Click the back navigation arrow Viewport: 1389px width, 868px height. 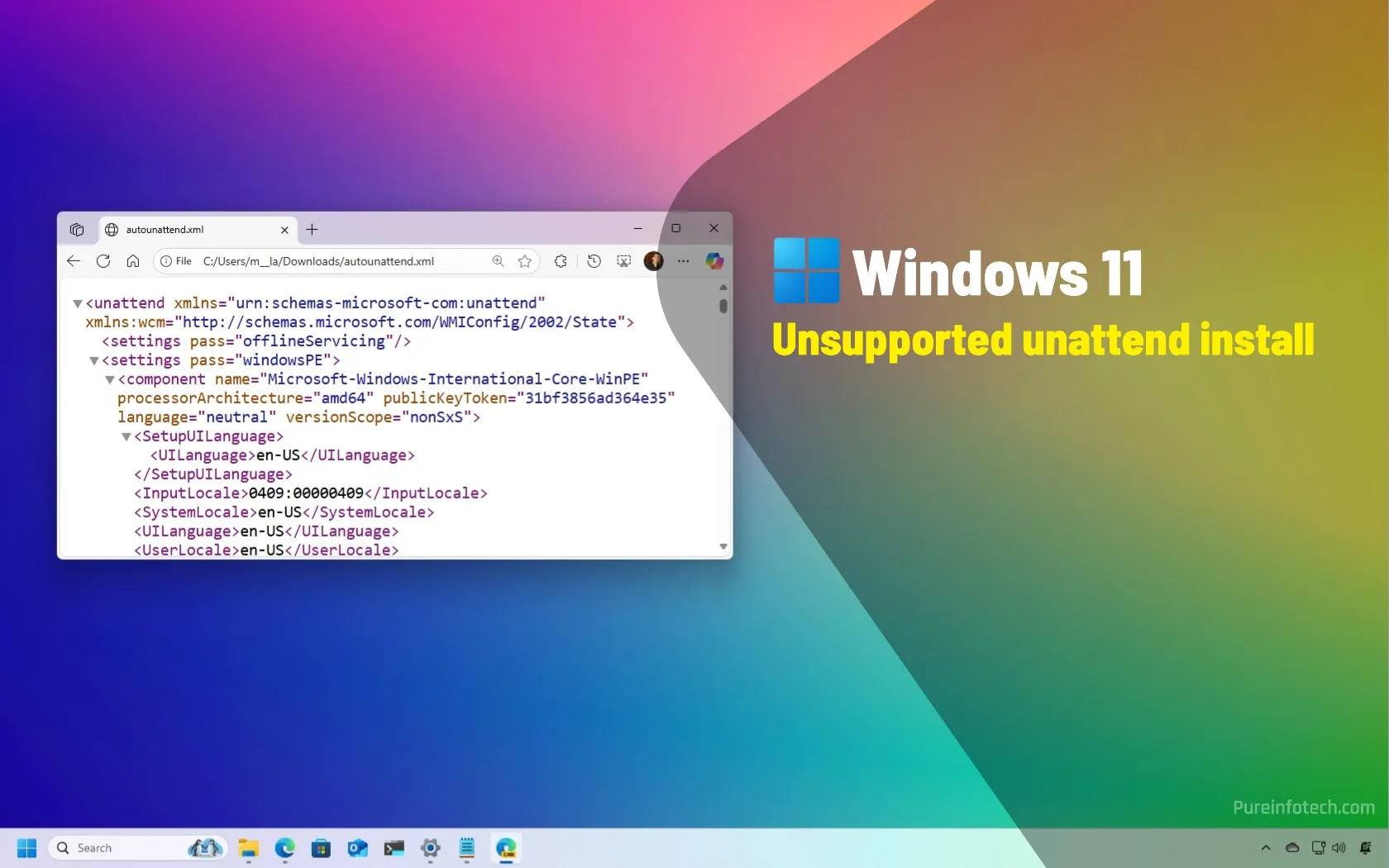73,261
